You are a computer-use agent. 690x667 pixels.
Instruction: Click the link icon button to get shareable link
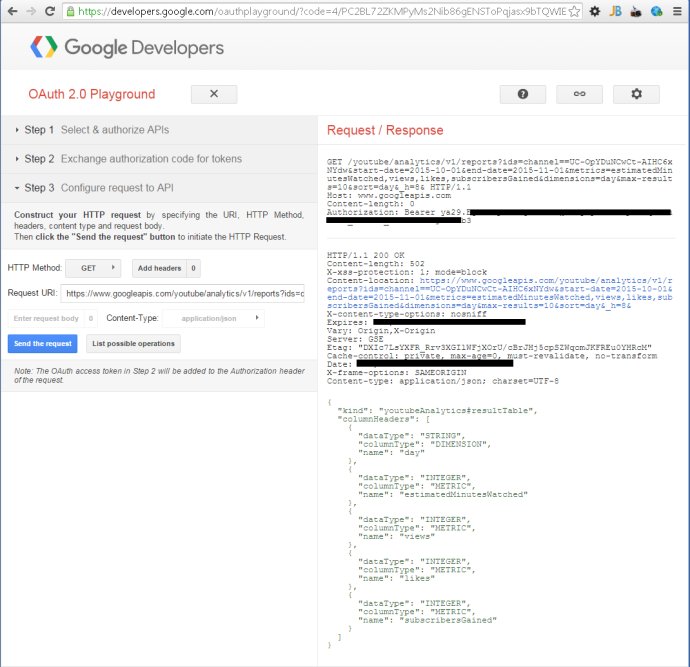579,94
